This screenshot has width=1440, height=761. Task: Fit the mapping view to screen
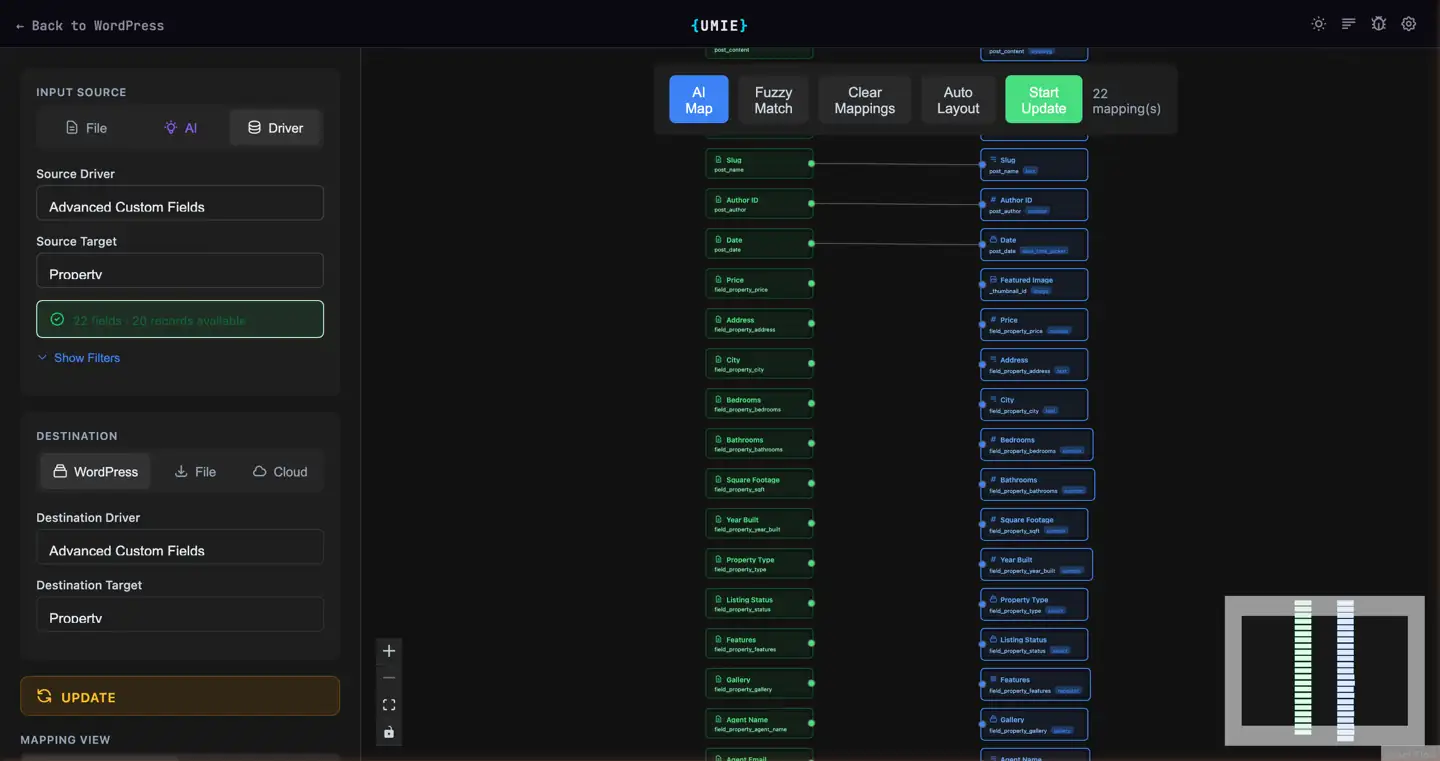(389, 705)
